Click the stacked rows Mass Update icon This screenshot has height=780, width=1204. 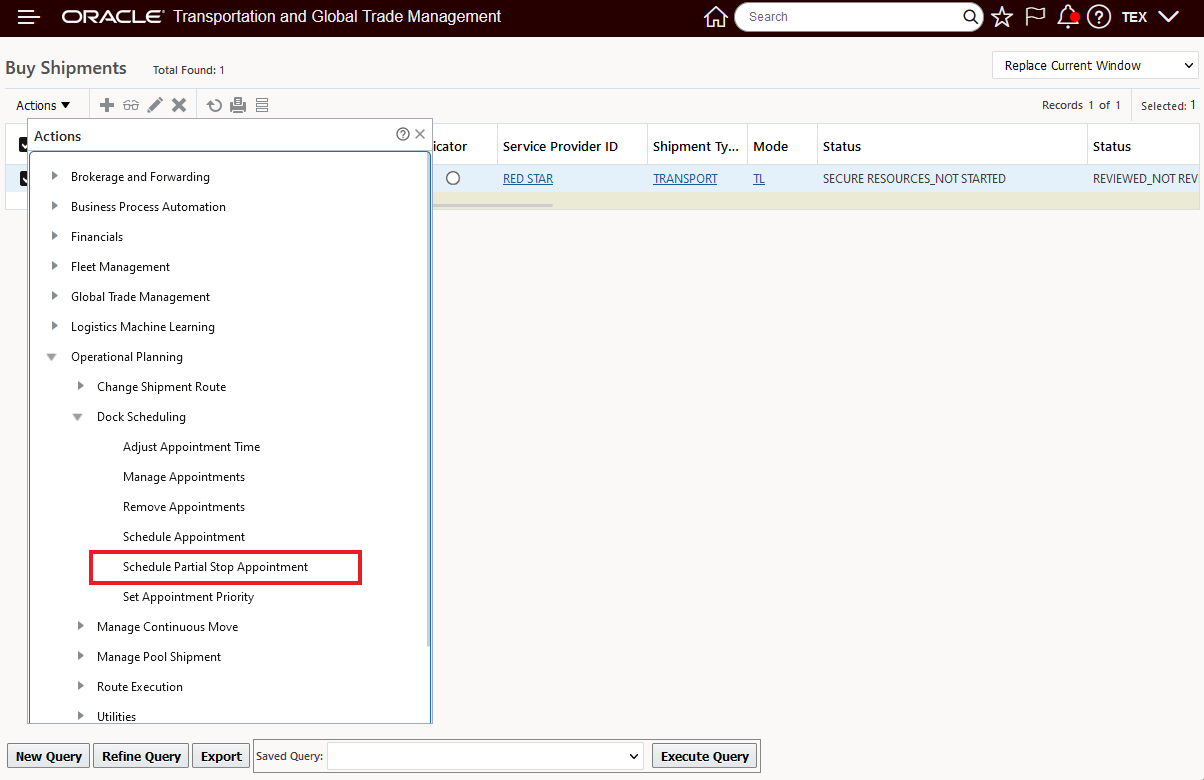coord(262,105)
